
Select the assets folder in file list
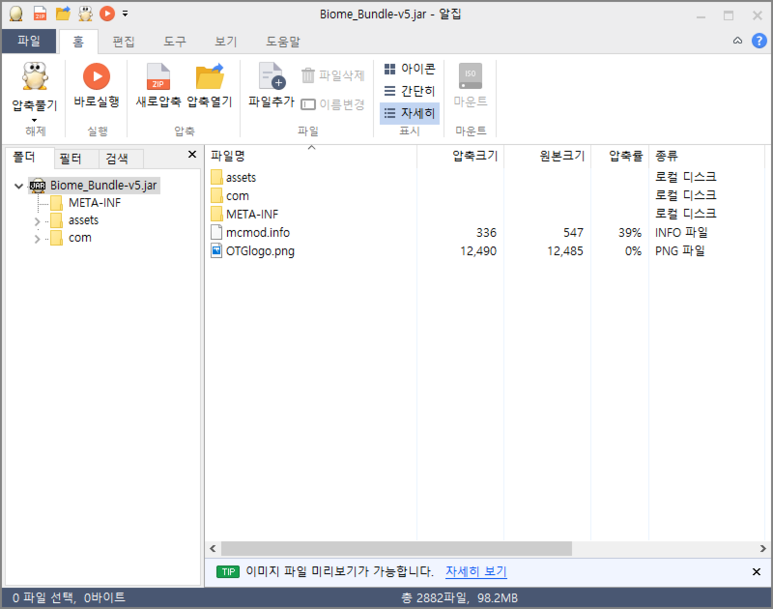(241, 178)
